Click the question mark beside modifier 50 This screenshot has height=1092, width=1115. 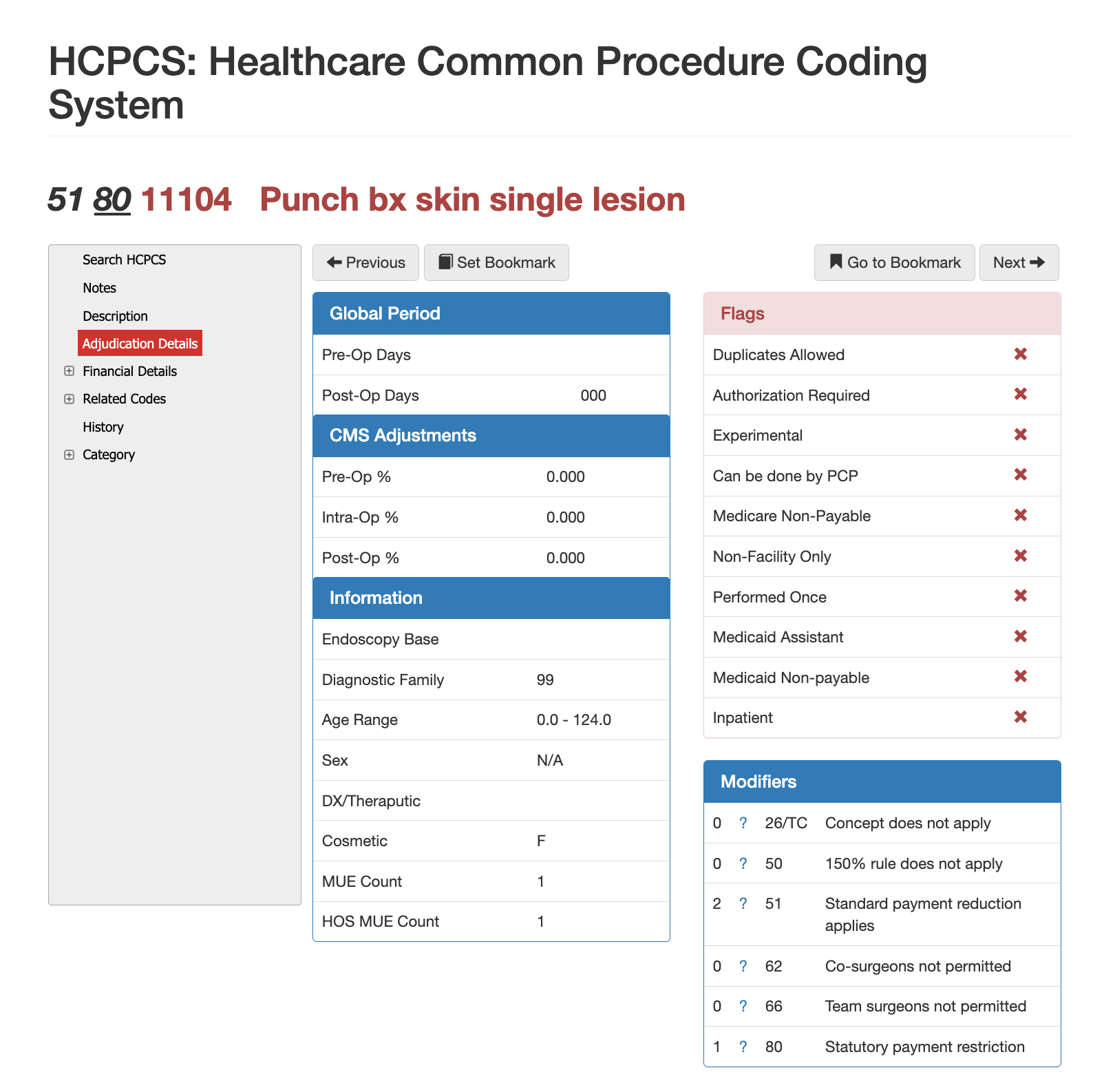coord(743,863)
